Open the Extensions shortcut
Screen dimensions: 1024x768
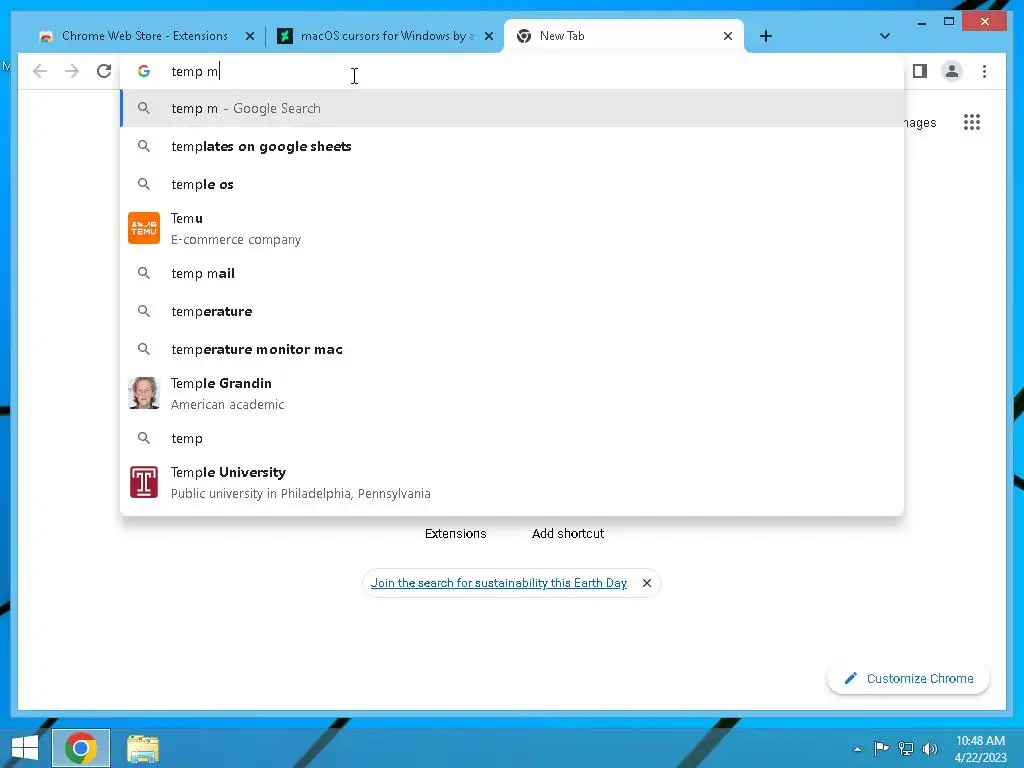[456, 534]
